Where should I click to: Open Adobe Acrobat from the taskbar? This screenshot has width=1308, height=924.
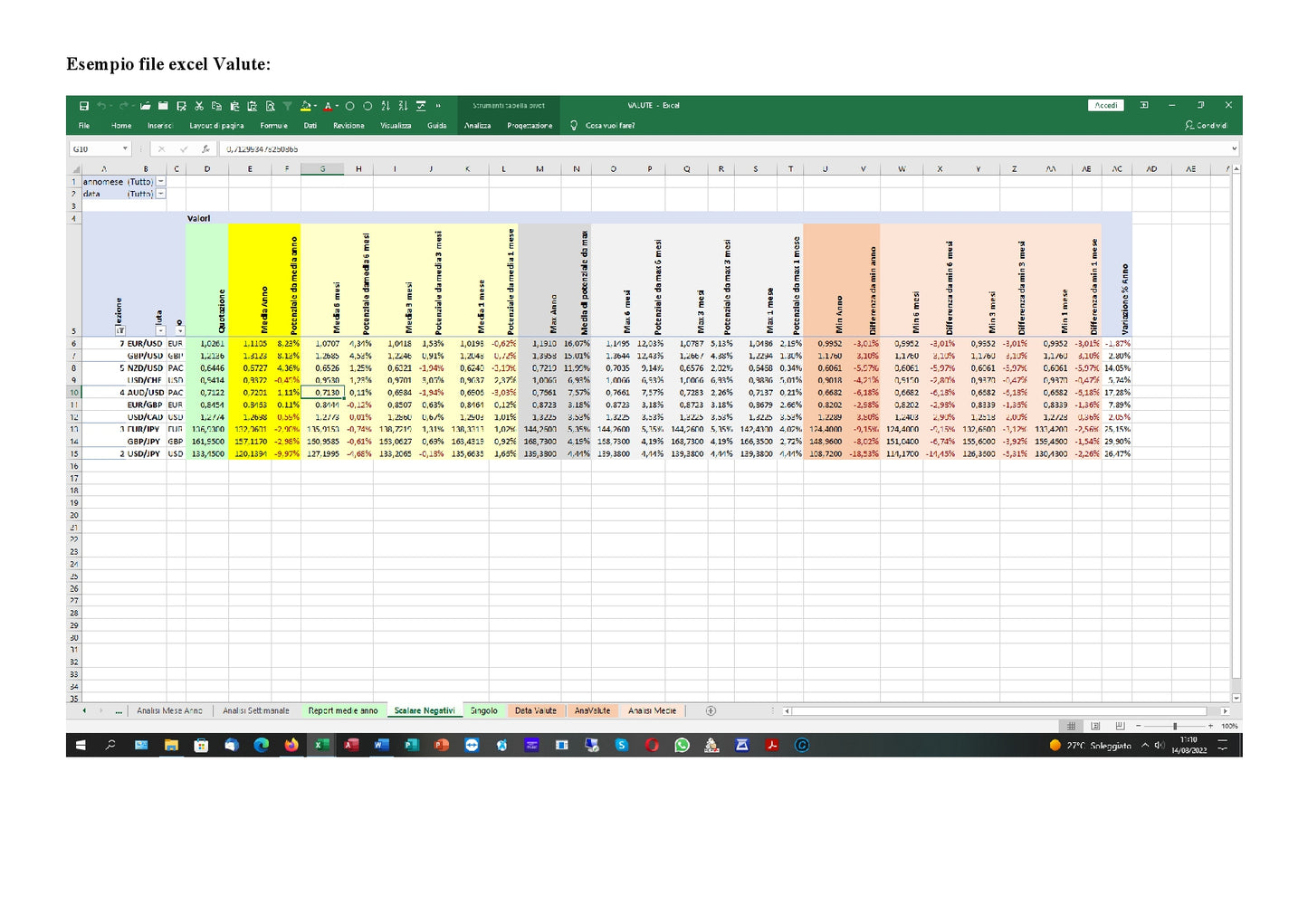[x=772, y=745]
